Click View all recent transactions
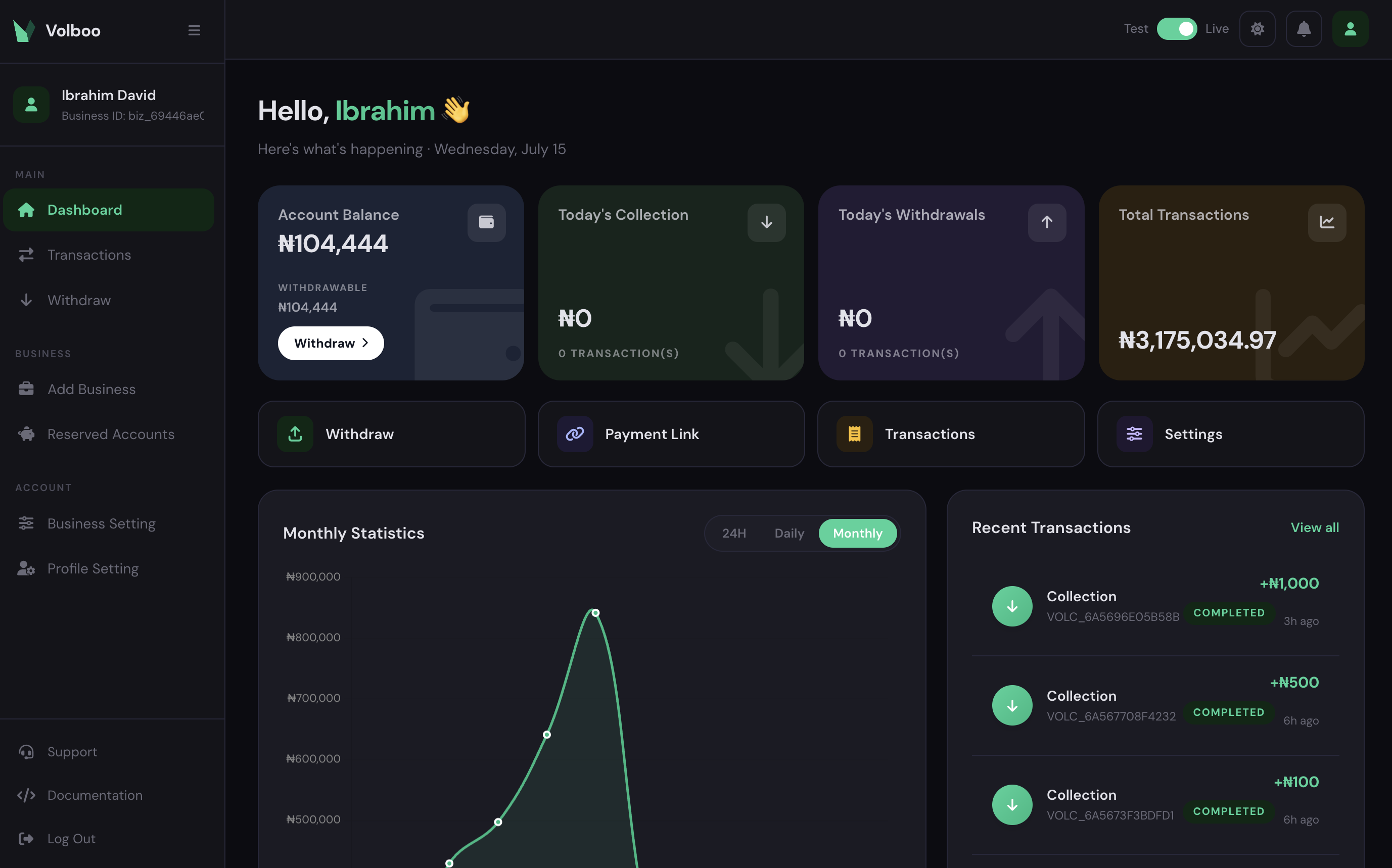Image resolution: width=1392 pixels, height=868 pixels. 1315,527
